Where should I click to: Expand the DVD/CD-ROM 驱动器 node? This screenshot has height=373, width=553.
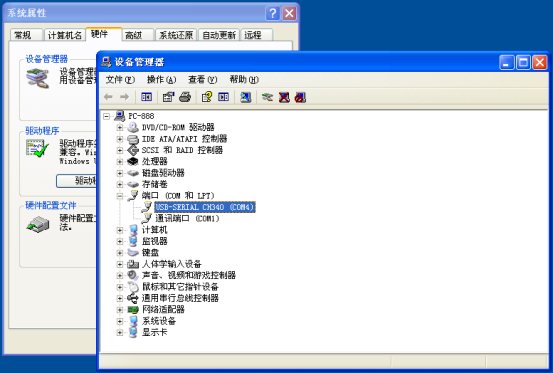120,127
